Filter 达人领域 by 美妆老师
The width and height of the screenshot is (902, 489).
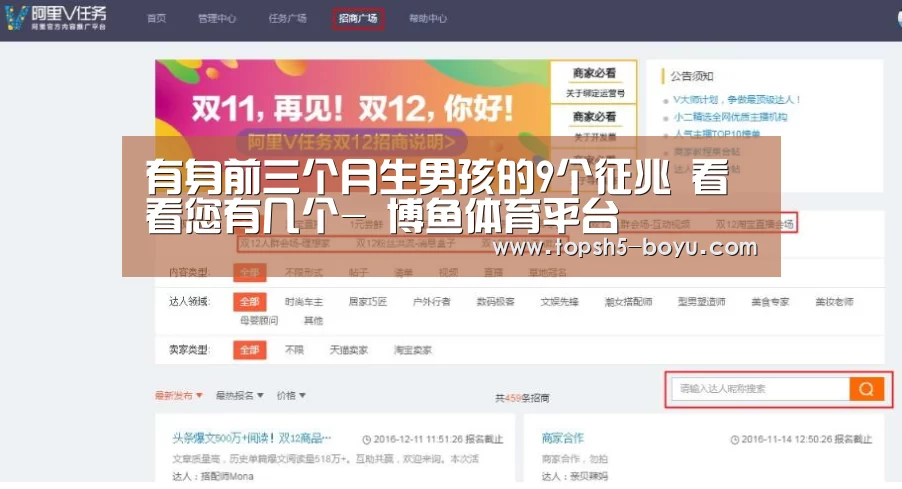tap(834, 301)
